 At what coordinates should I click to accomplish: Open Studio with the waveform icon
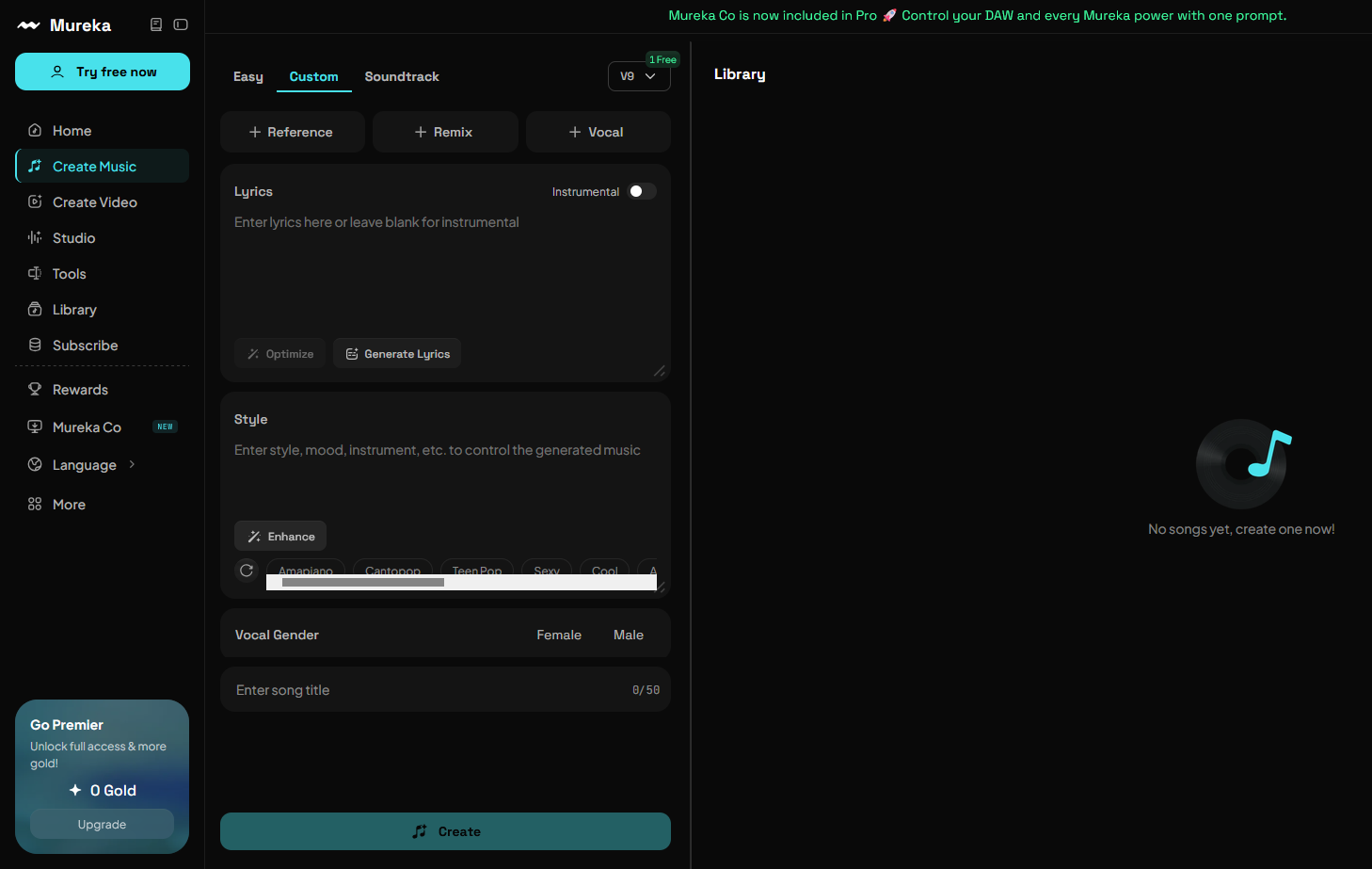(x=35, y=237)
